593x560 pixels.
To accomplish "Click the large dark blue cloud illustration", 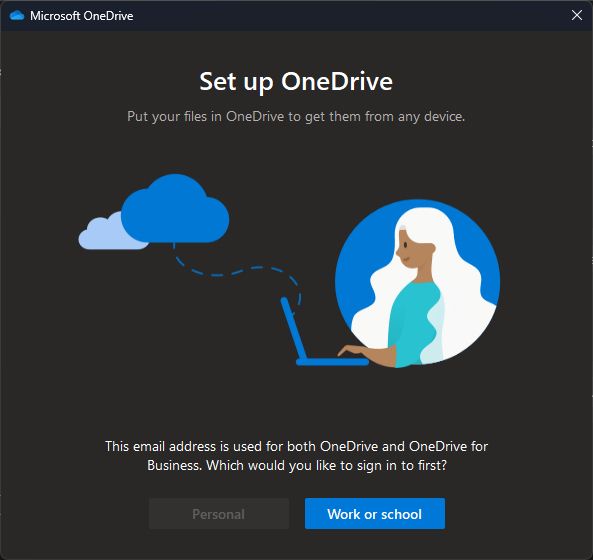I will click(x=176, y=210).
